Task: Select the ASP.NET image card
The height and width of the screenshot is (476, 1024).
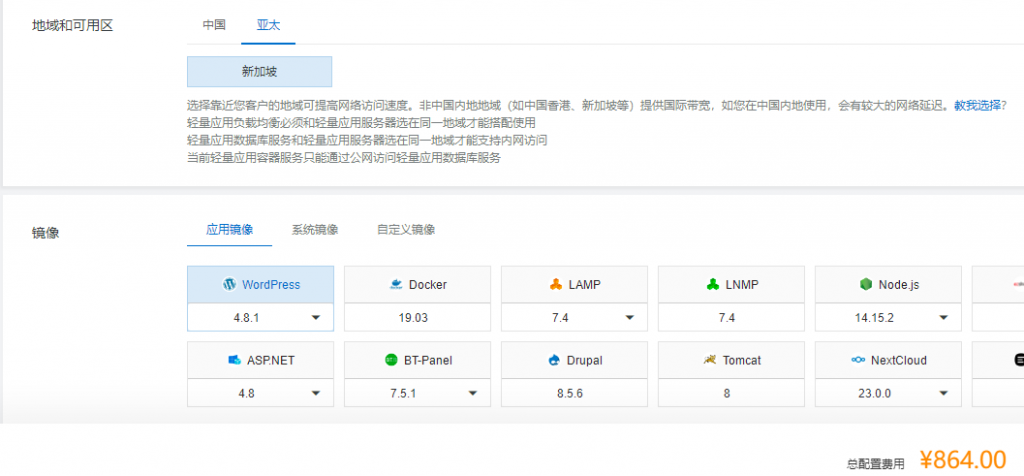Action: (261, 360)
